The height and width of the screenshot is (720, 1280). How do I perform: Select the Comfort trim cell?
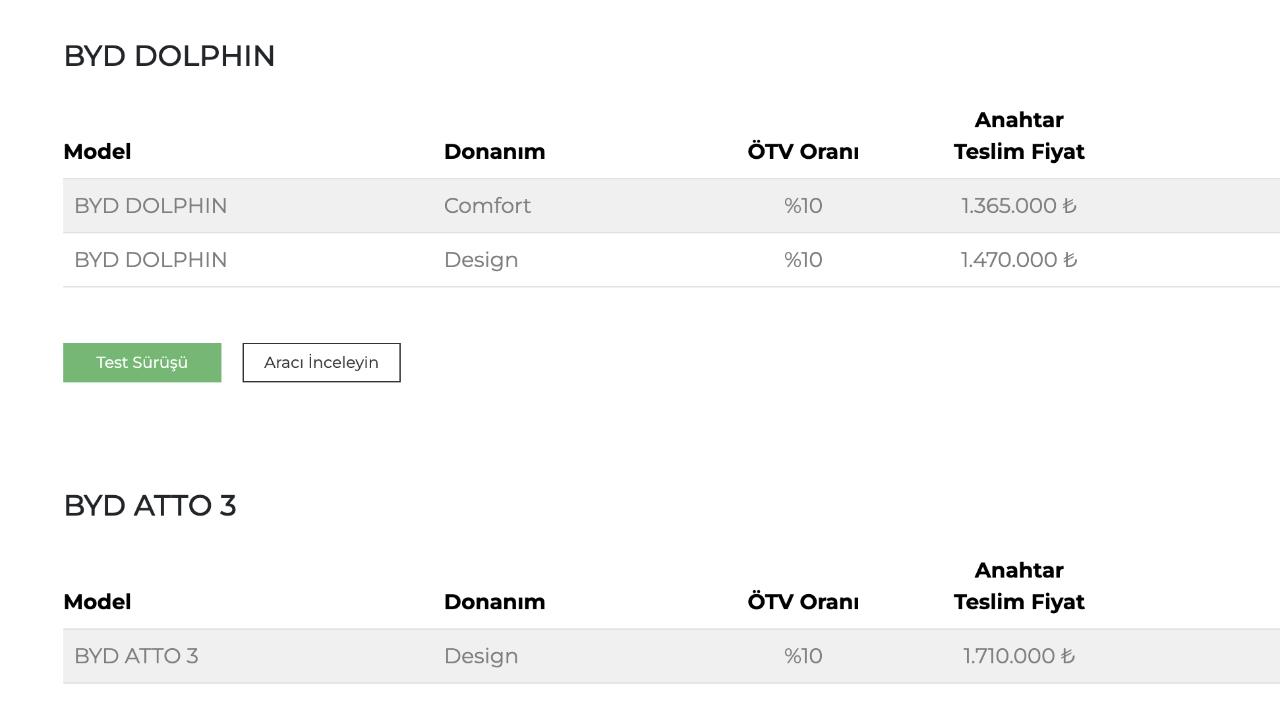[x=487, y=206]
